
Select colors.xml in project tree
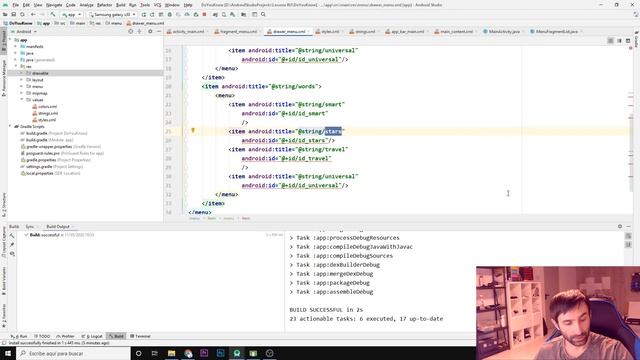point(44,107)
